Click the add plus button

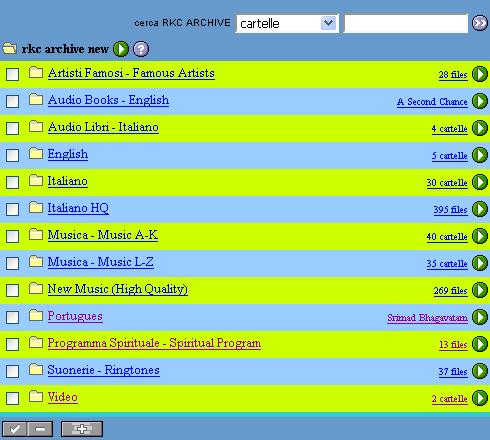coord(82,429)
